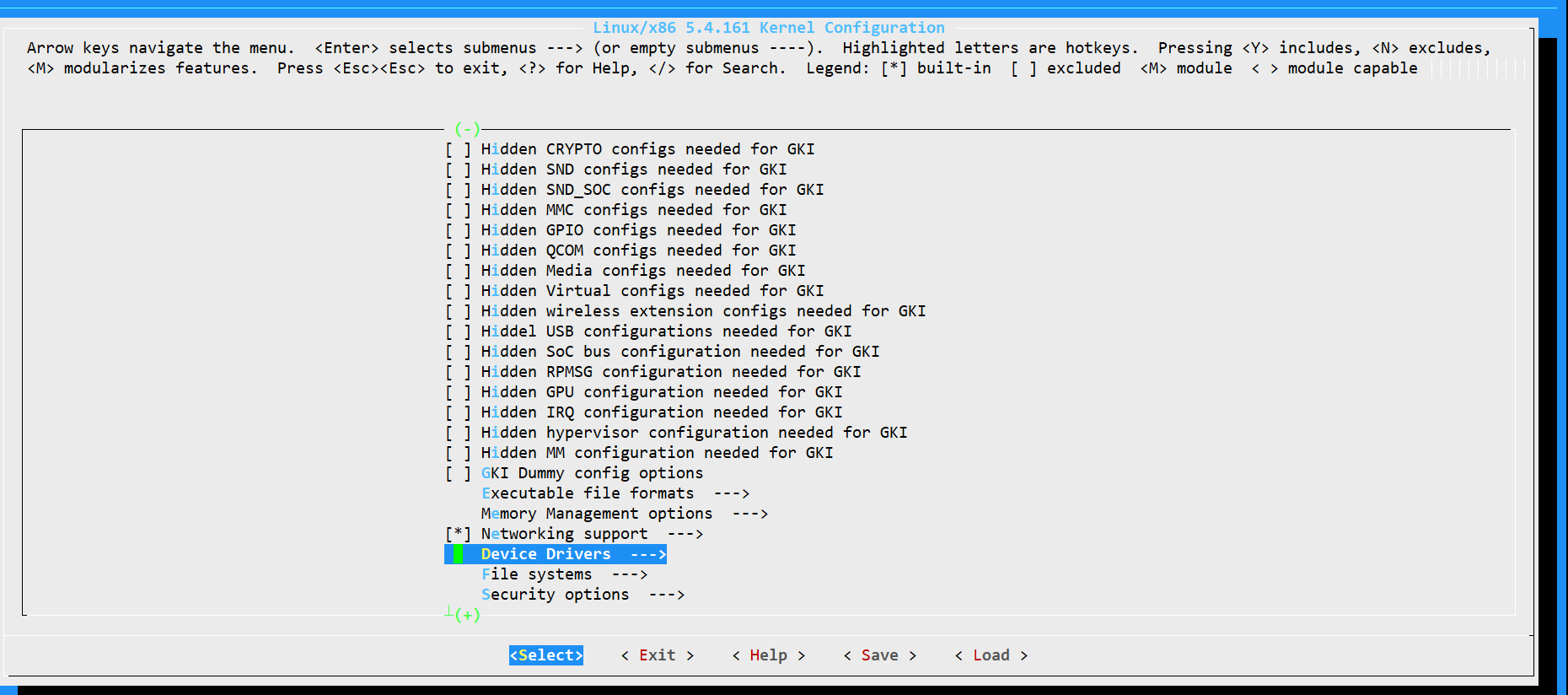Toggle Hidden SND configs needed for GKI
Viewport: 1568px width, 695px height.
458,170
